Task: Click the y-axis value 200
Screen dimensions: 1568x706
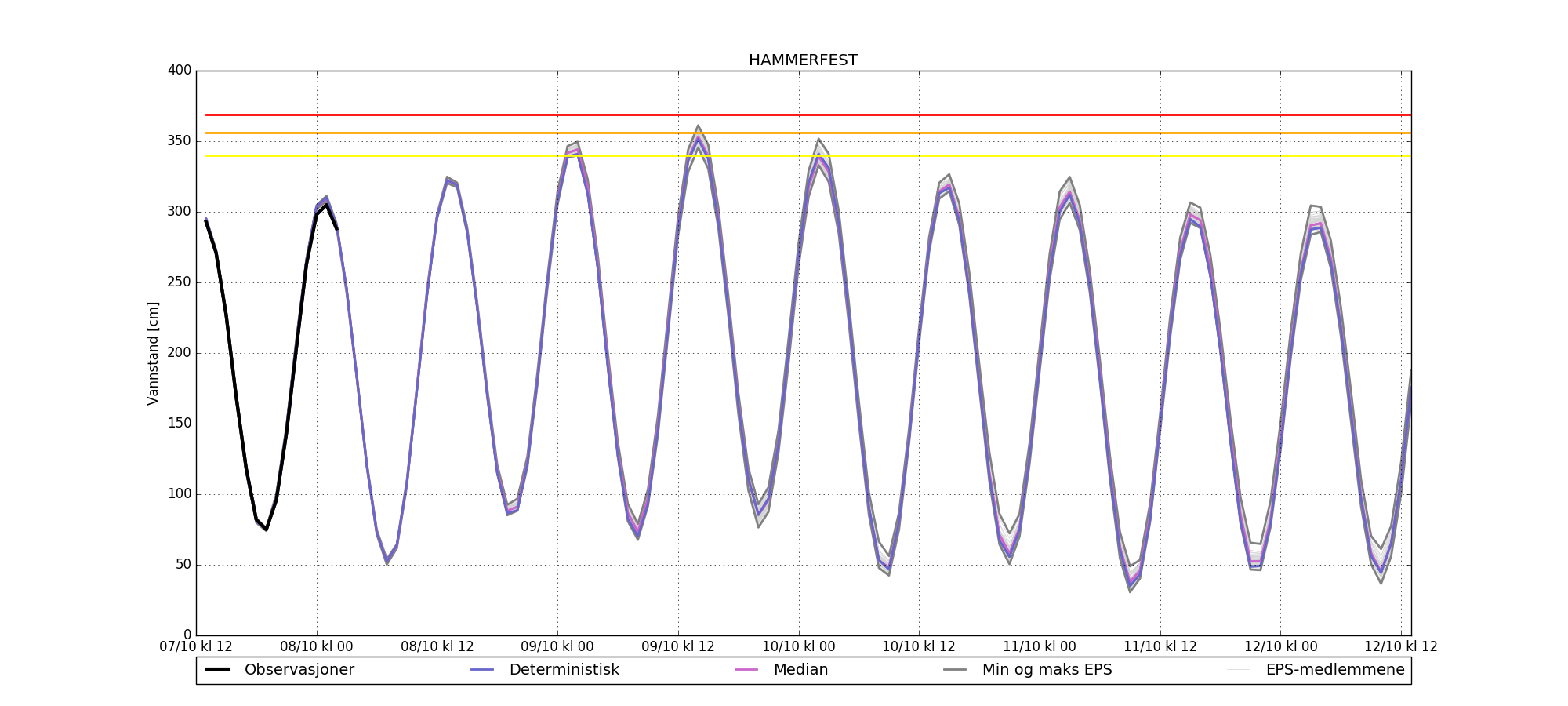Action: 180,353
